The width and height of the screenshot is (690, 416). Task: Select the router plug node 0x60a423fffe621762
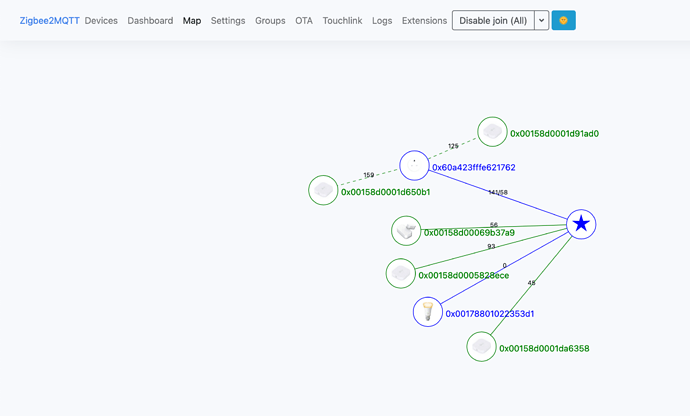(414, 166)
